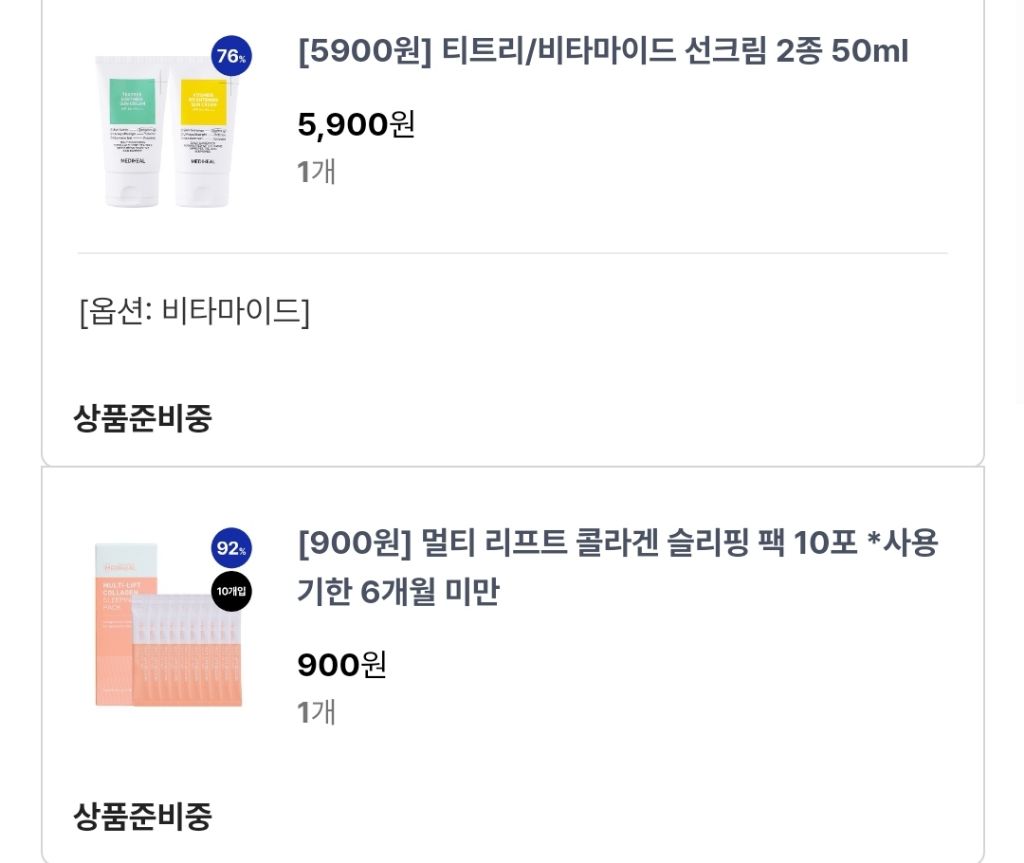Click the 76% discount badge

[x=231, y=56]
